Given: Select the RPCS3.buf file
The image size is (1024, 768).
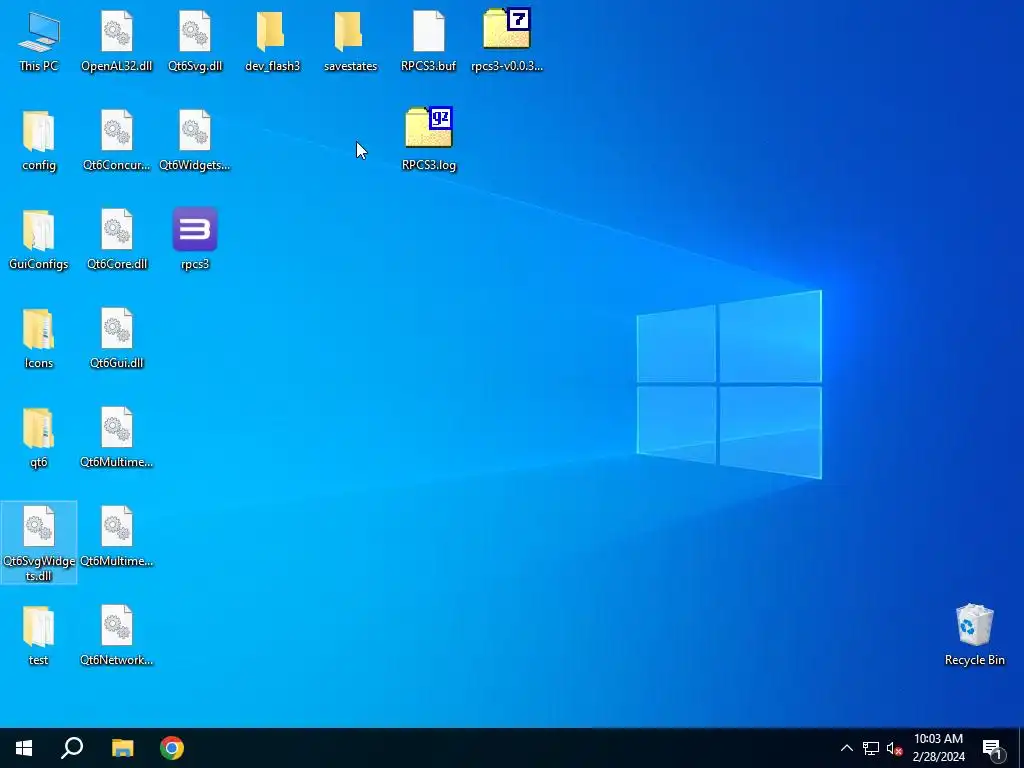Looking at the screenshot, I should pyautogui.click(x=428, y=40).
